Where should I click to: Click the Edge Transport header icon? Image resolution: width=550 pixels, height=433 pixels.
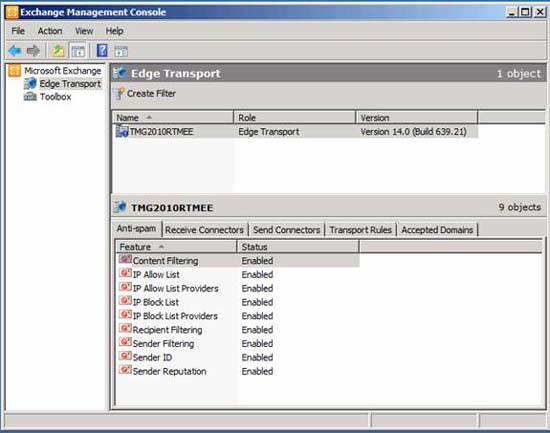pos(120,73)
